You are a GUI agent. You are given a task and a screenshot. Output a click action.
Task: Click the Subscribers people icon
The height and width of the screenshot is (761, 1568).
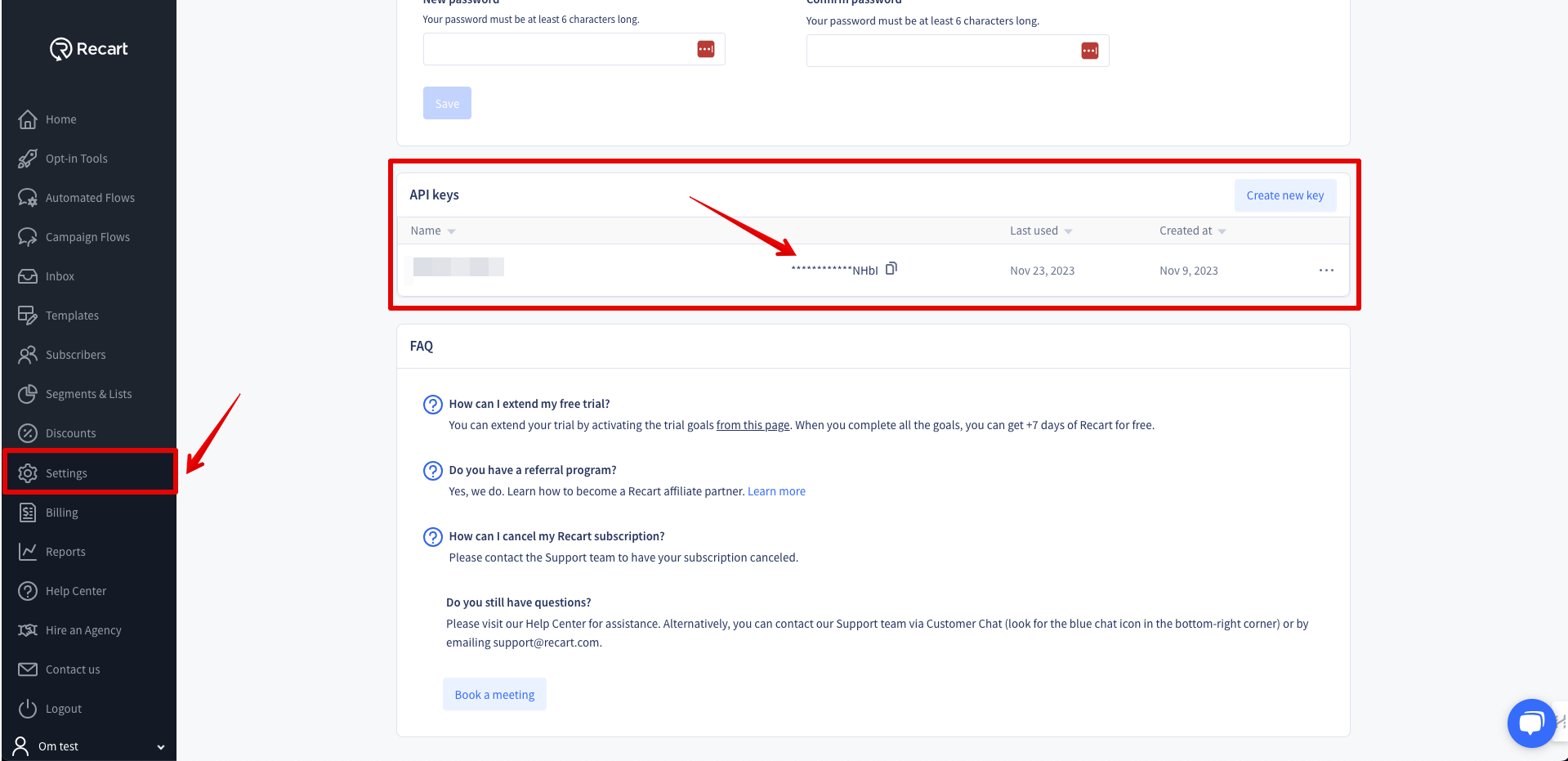pos(28,355)
